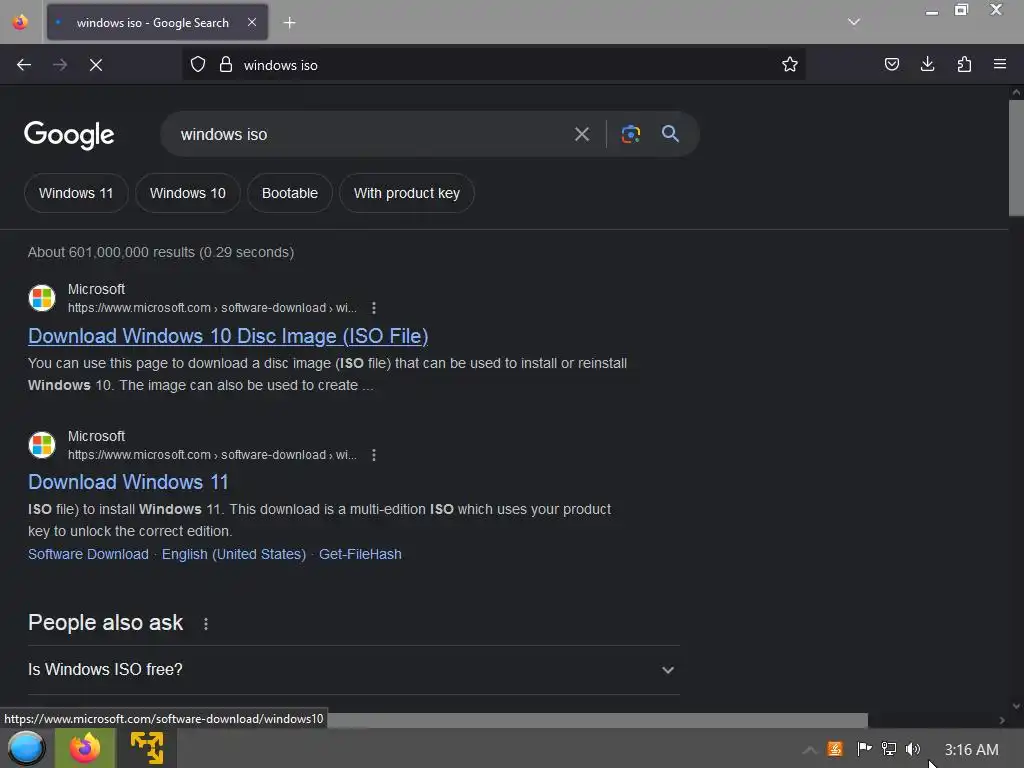Stop loading the page
Screen dimensions: 1024x768
96,65
